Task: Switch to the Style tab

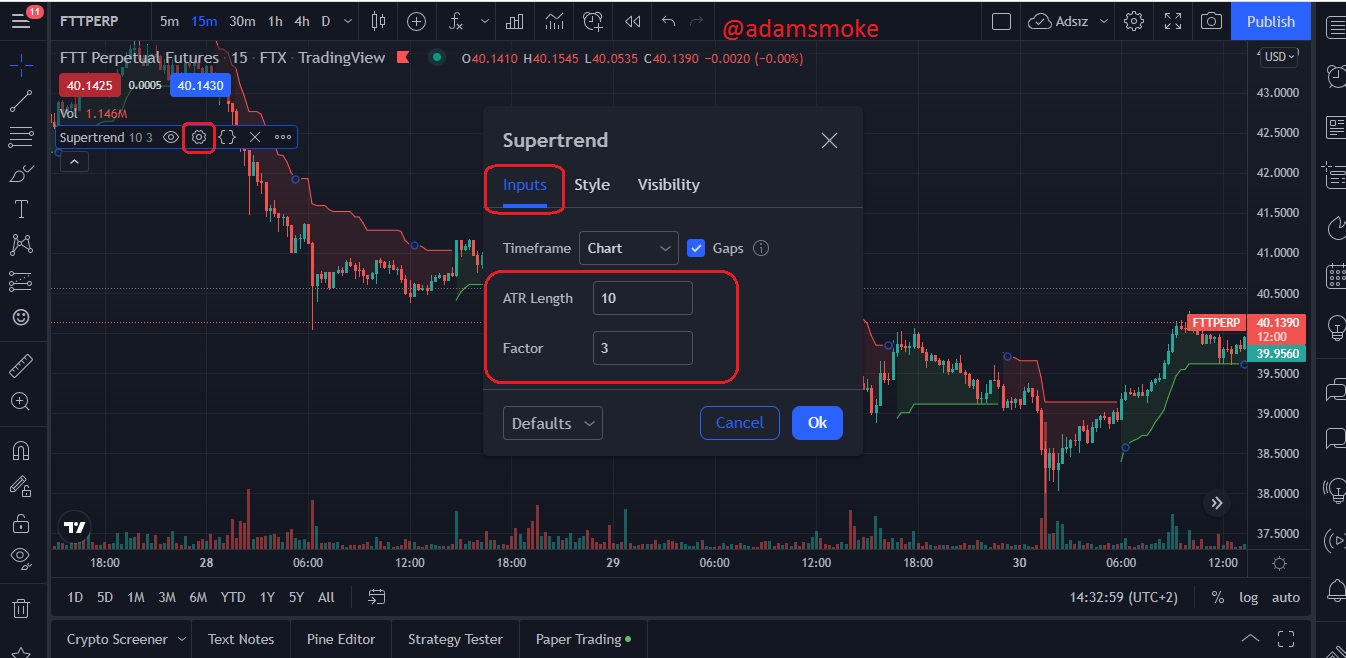Action: click(592, 185)
